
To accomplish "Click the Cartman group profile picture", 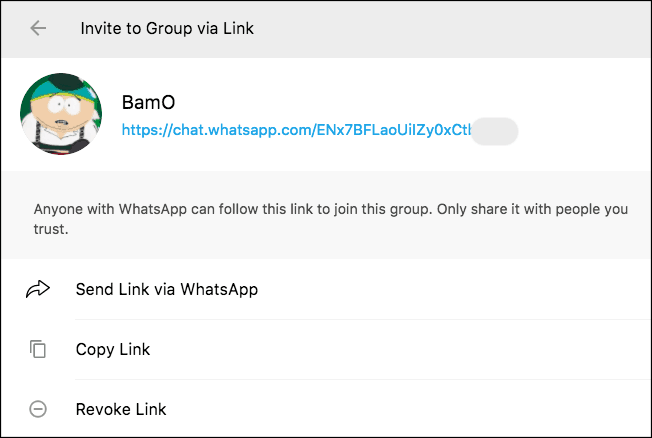I will 61,114.
